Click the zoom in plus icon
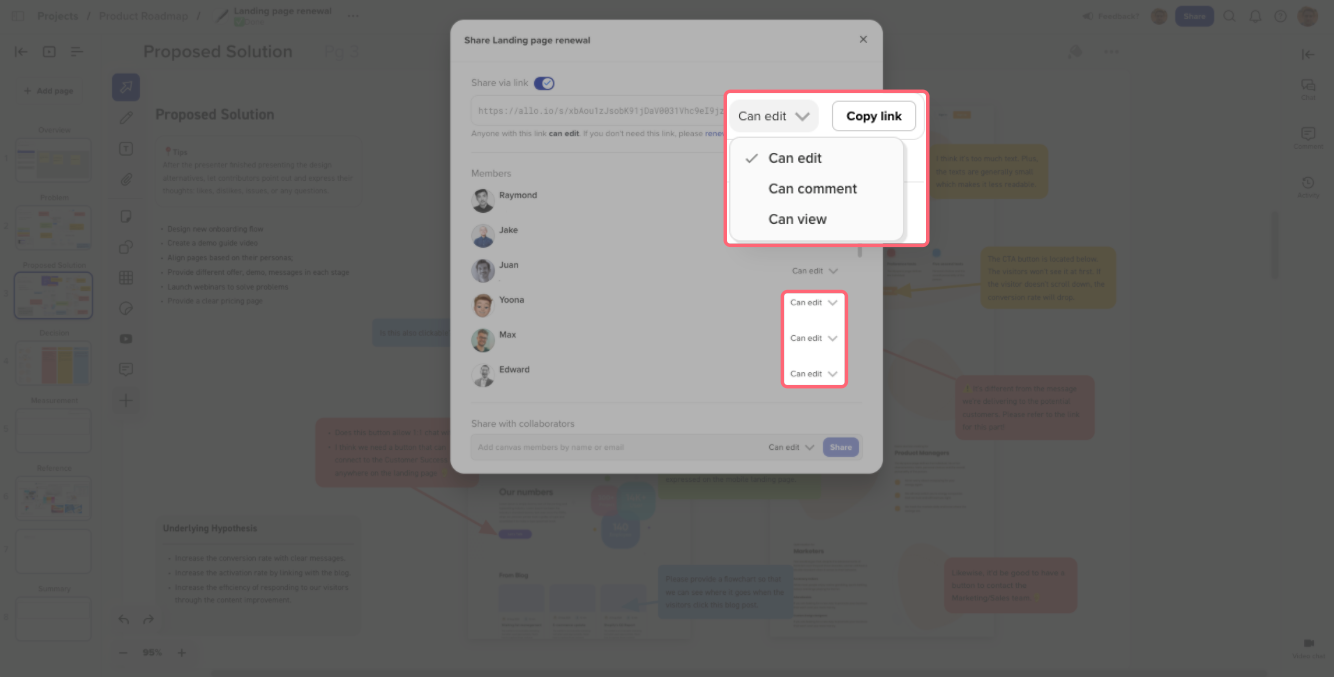Image resolution: width=1334 pixels, height=677 pixels. 182,653
